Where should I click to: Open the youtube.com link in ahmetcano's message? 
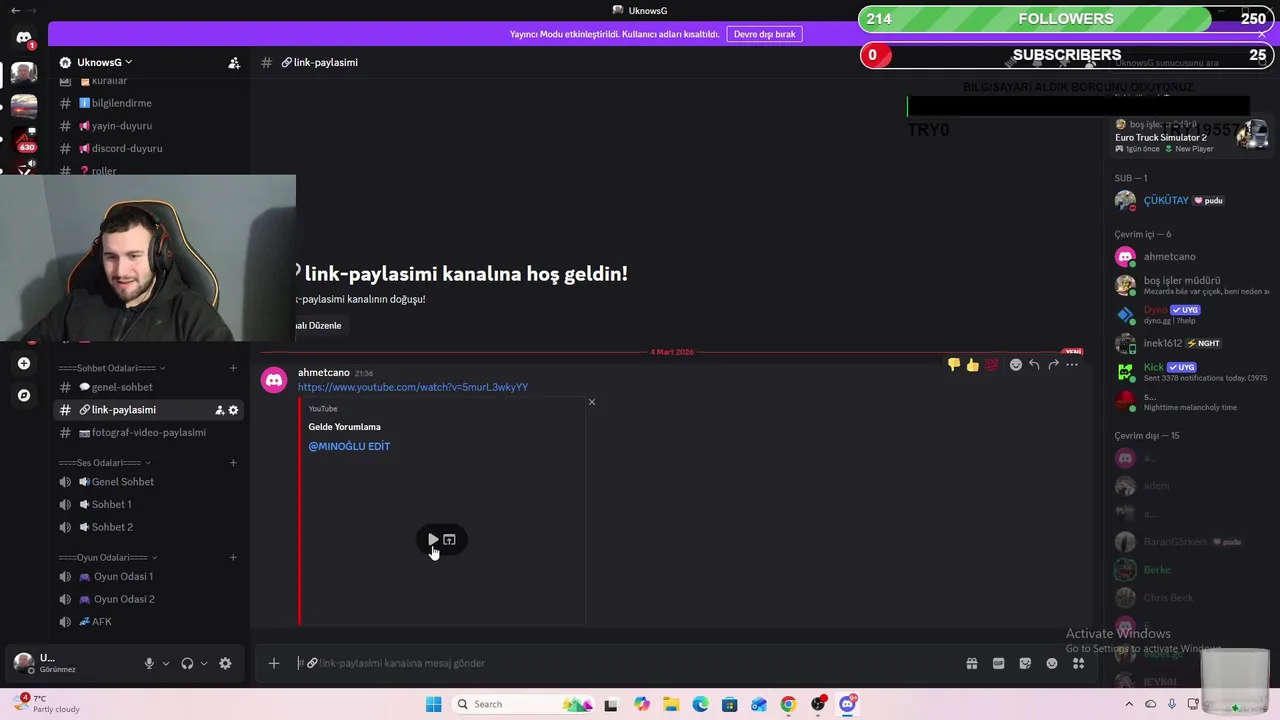pyautogui.click(x=413, y=387)
